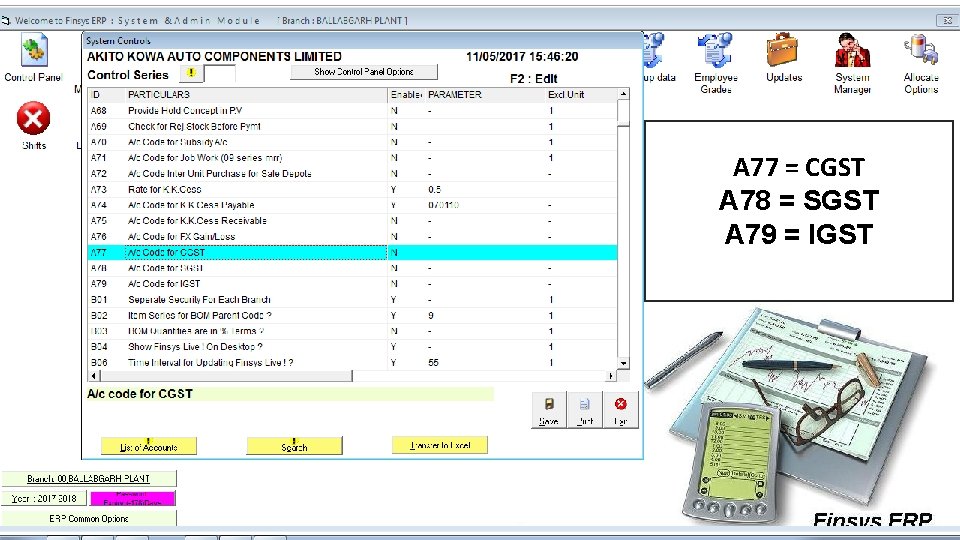Select row A69 Check for Rej Stock
The width and height of the screenshot is (960, 540).
click(353, 127)
